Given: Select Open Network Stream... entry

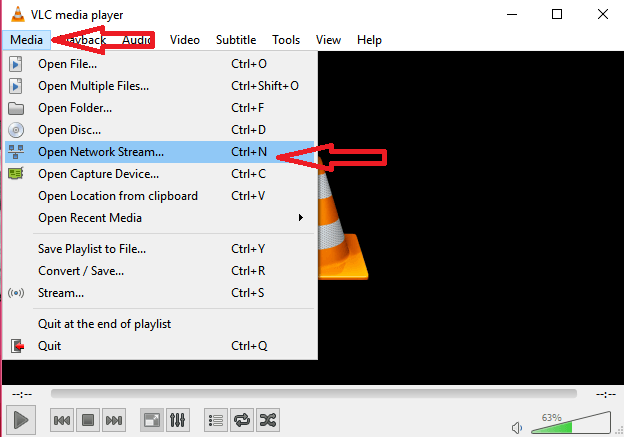Looking at the screenshot, I should (159, 152).
